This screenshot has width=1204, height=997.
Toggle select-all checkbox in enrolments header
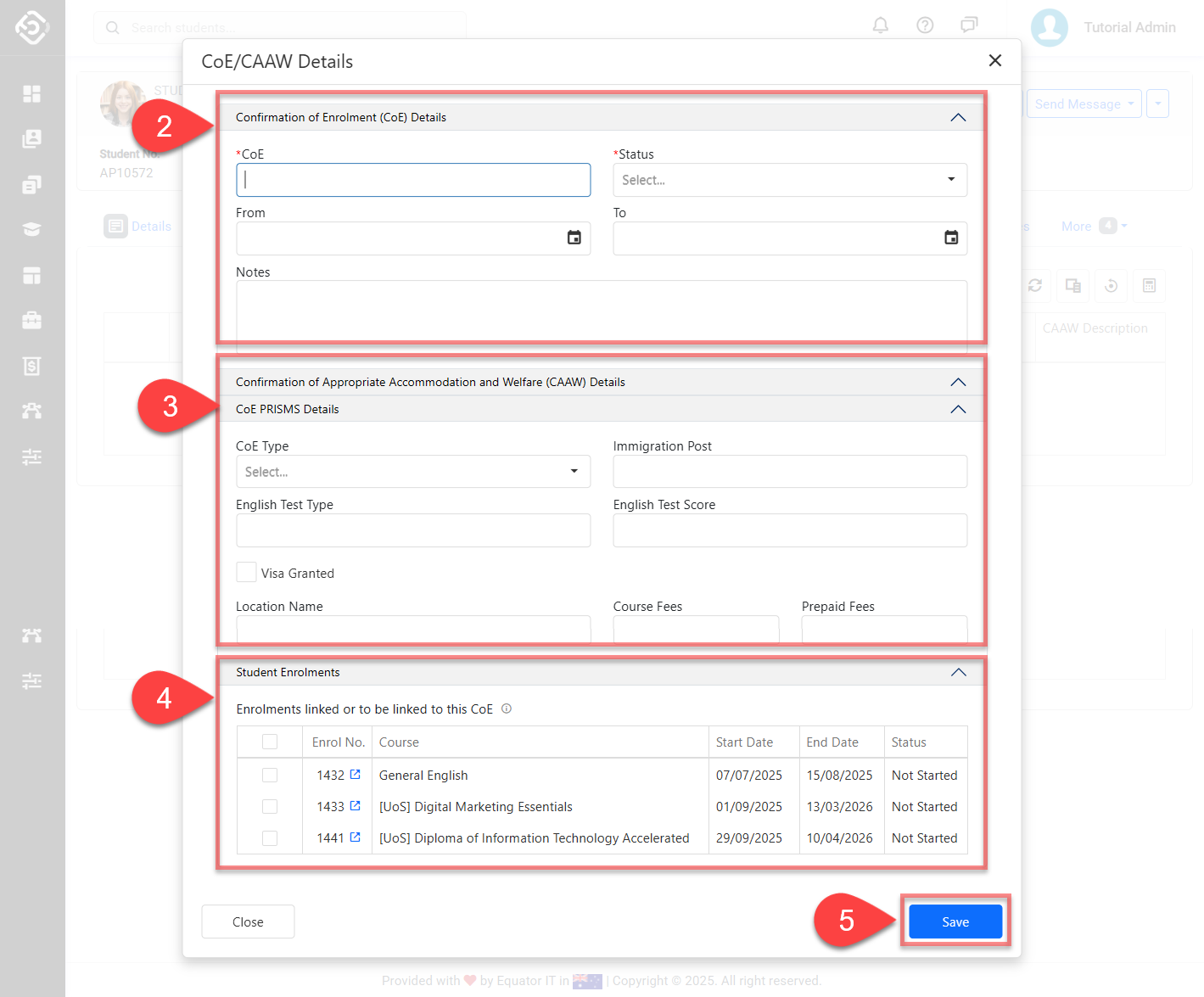[x=270, y=742]
